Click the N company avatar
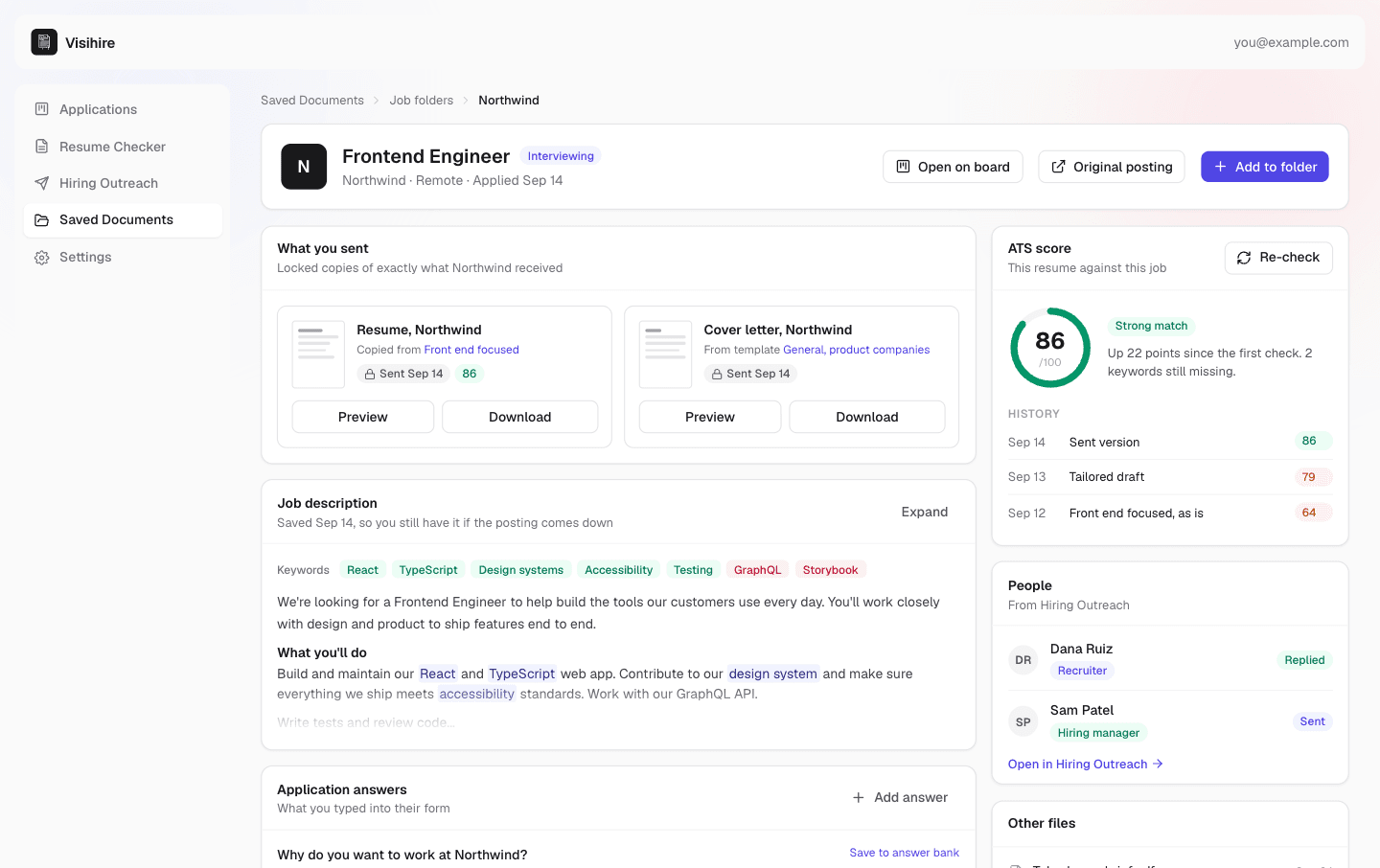This screenshot has height=868, width=1380. [x=304, y=167]
